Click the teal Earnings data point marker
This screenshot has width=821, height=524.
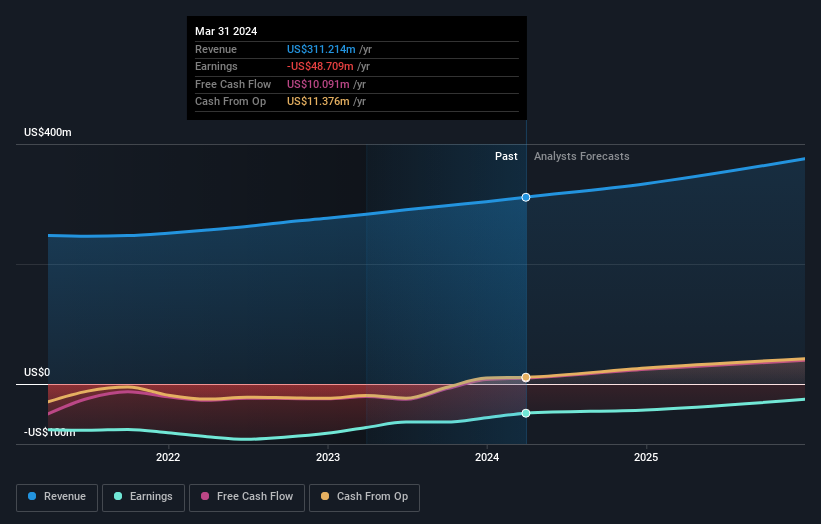[526, 413]
